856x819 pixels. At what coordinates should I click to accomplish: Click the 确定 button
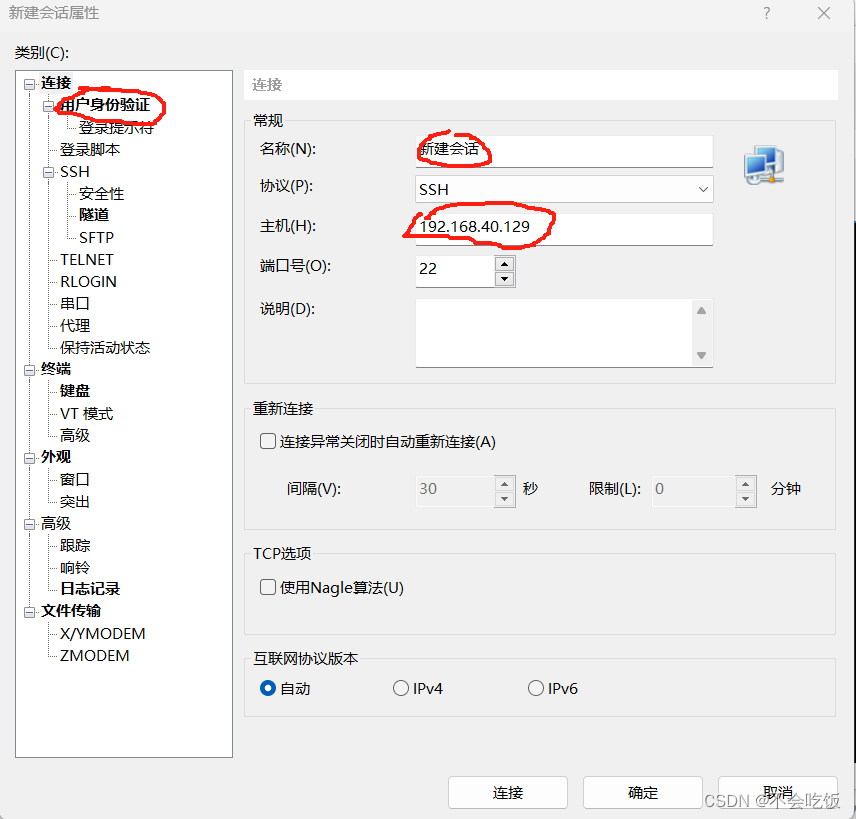tap(642, 792)
